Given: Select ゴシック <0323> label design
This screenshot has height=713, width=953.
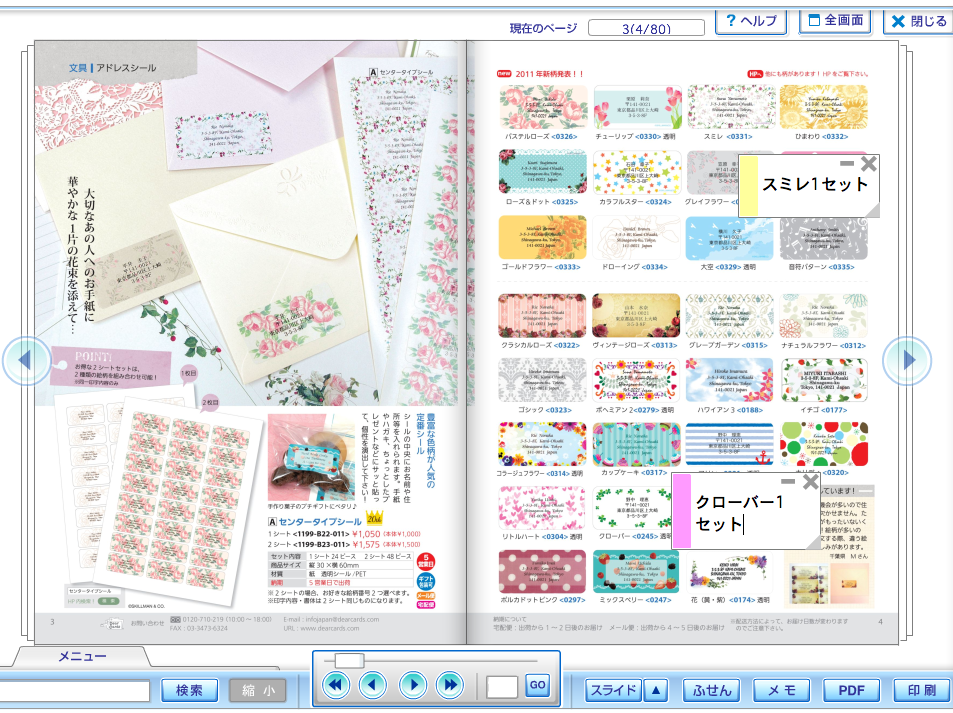Looking at the screenshot, I should 543,380.
